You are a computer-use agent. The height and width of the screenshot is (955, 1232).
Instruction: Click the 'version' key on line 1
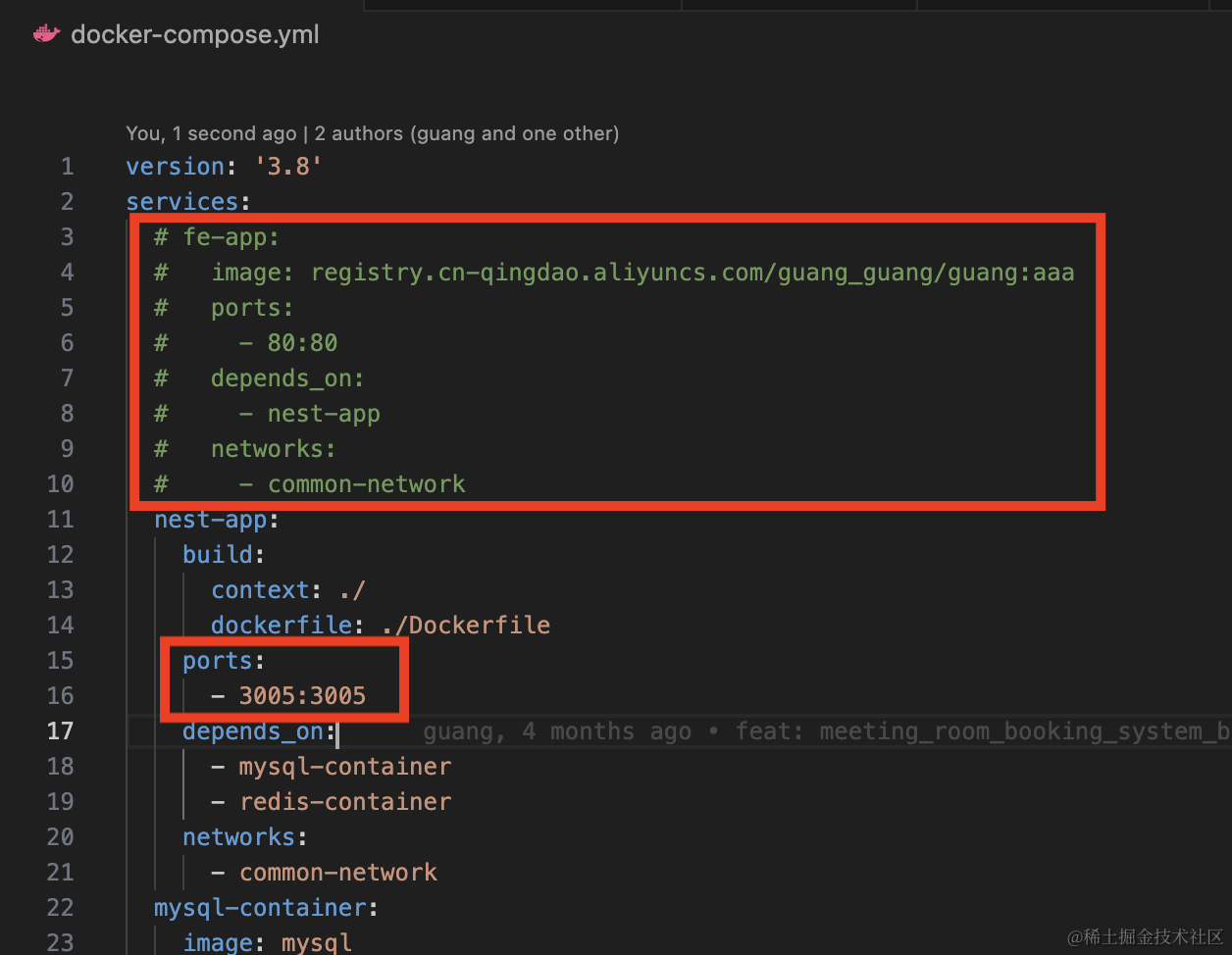click(176, 167)
